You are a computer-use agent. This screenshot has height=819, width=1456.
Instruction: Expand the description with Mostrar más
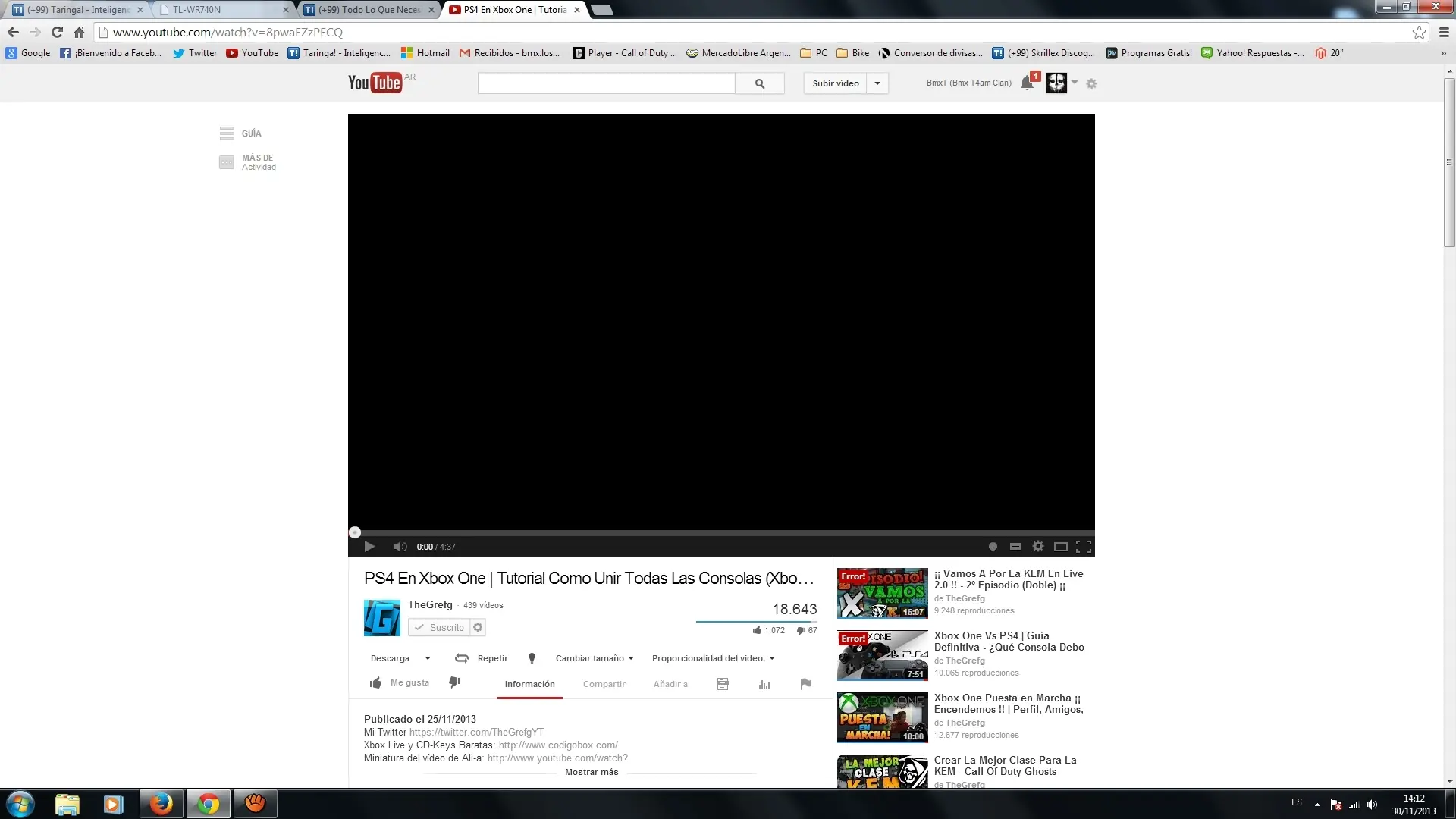coord(591,772)
